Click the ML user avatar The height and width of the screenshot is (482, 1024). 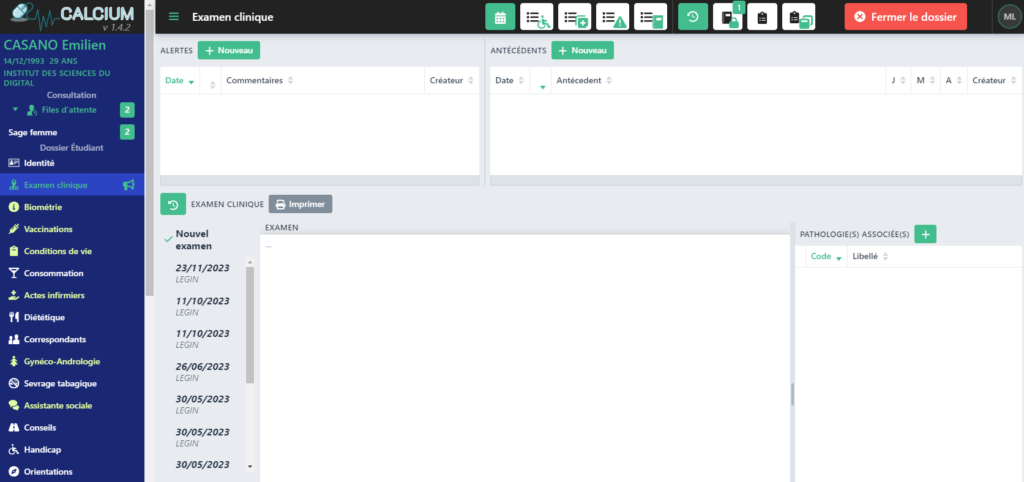pyautogui.click(x=1007, y=17)
